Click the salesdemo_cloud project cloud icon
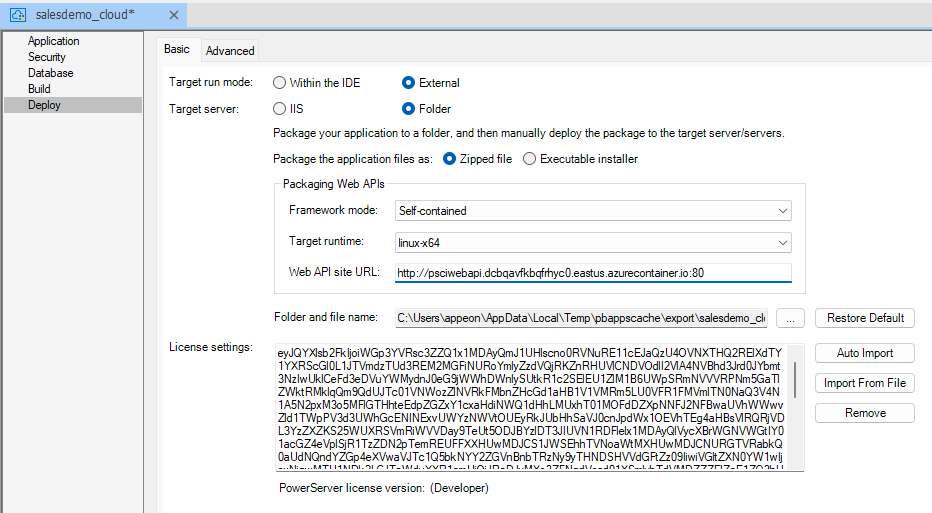The image size is (932, 513). tap(18, 15)
